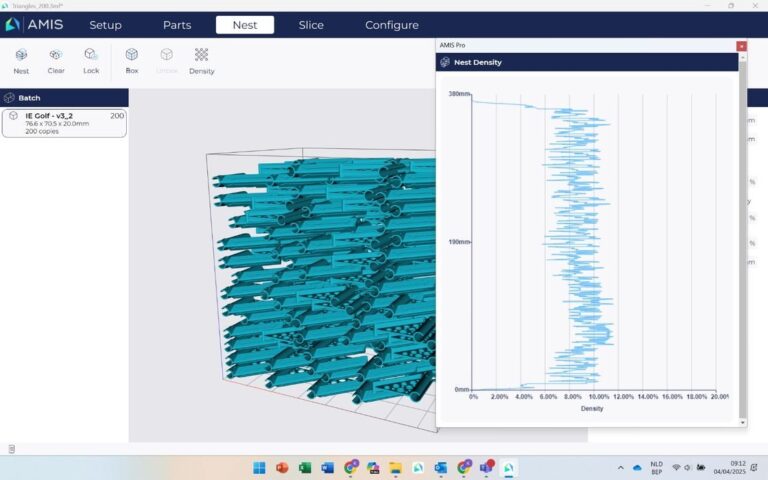Viewport: 768px width, 480px height.
Task: Select the Clear nest tool
Action: coord(56,61)
